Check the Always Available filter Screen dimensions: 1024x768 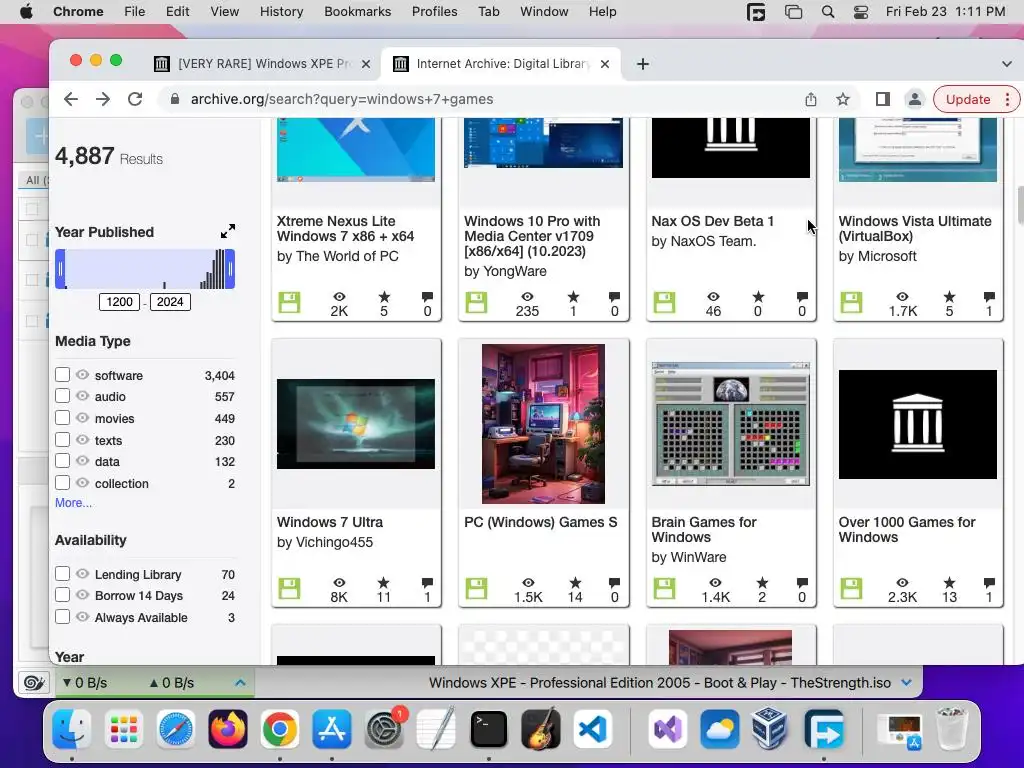click(x=62, y=616)
